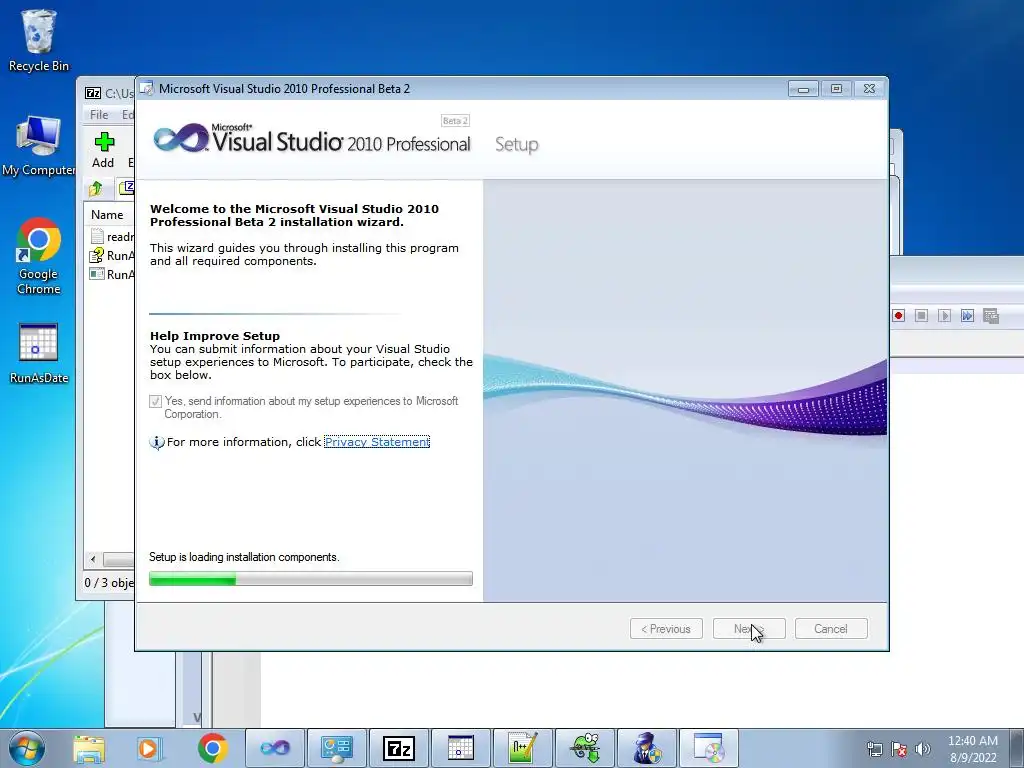1024x768 pixels.
Task: Click the Help Improve Setup heading
Action: click(215, 336)
